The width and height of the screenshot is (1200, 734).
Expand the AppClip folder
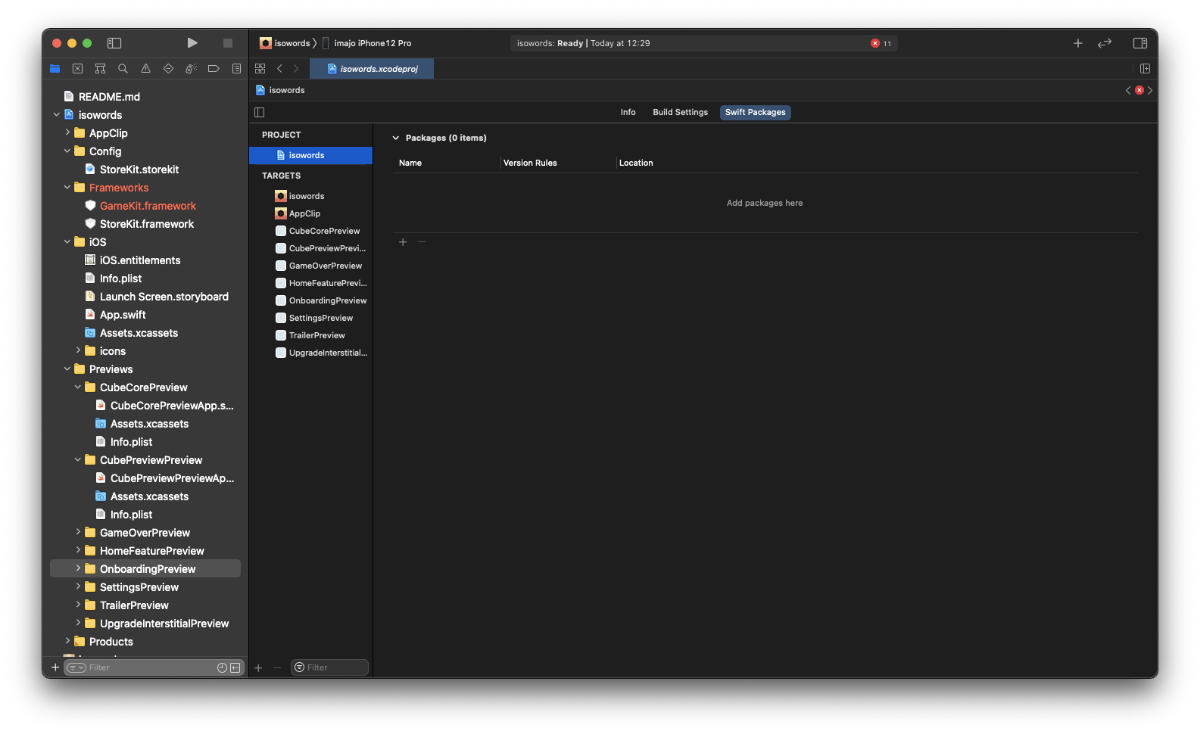(68, 133)
